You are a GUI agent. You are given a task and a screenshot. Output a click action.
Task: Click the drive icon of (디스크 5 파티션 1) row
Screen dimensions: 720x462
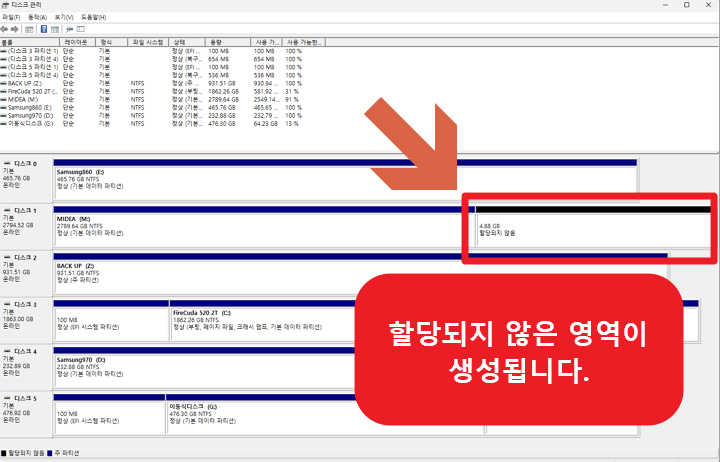click(x=4, y=67)
